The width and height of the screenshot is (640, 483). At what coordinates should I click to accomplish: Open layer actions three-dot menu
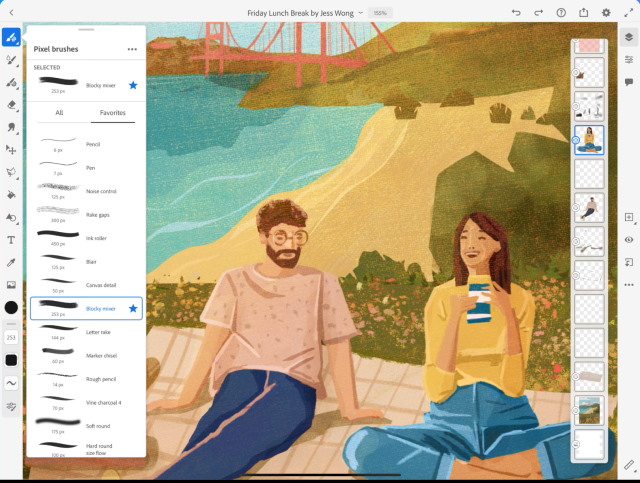coord(629,285)
